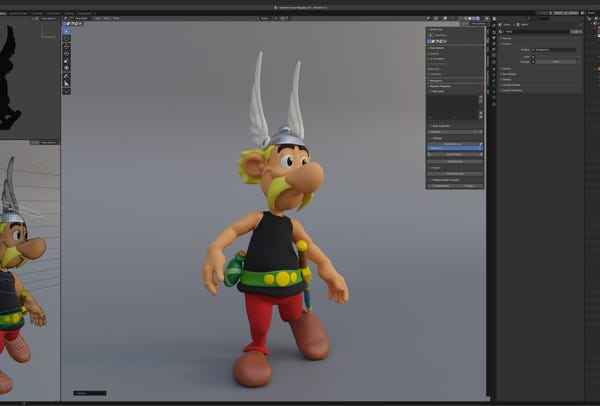Toggle X-Axis Mirror checkbox in Pose Options
The height and width of the screenshot is (406, 600).
pyautogui.click(x=429, y=59)
